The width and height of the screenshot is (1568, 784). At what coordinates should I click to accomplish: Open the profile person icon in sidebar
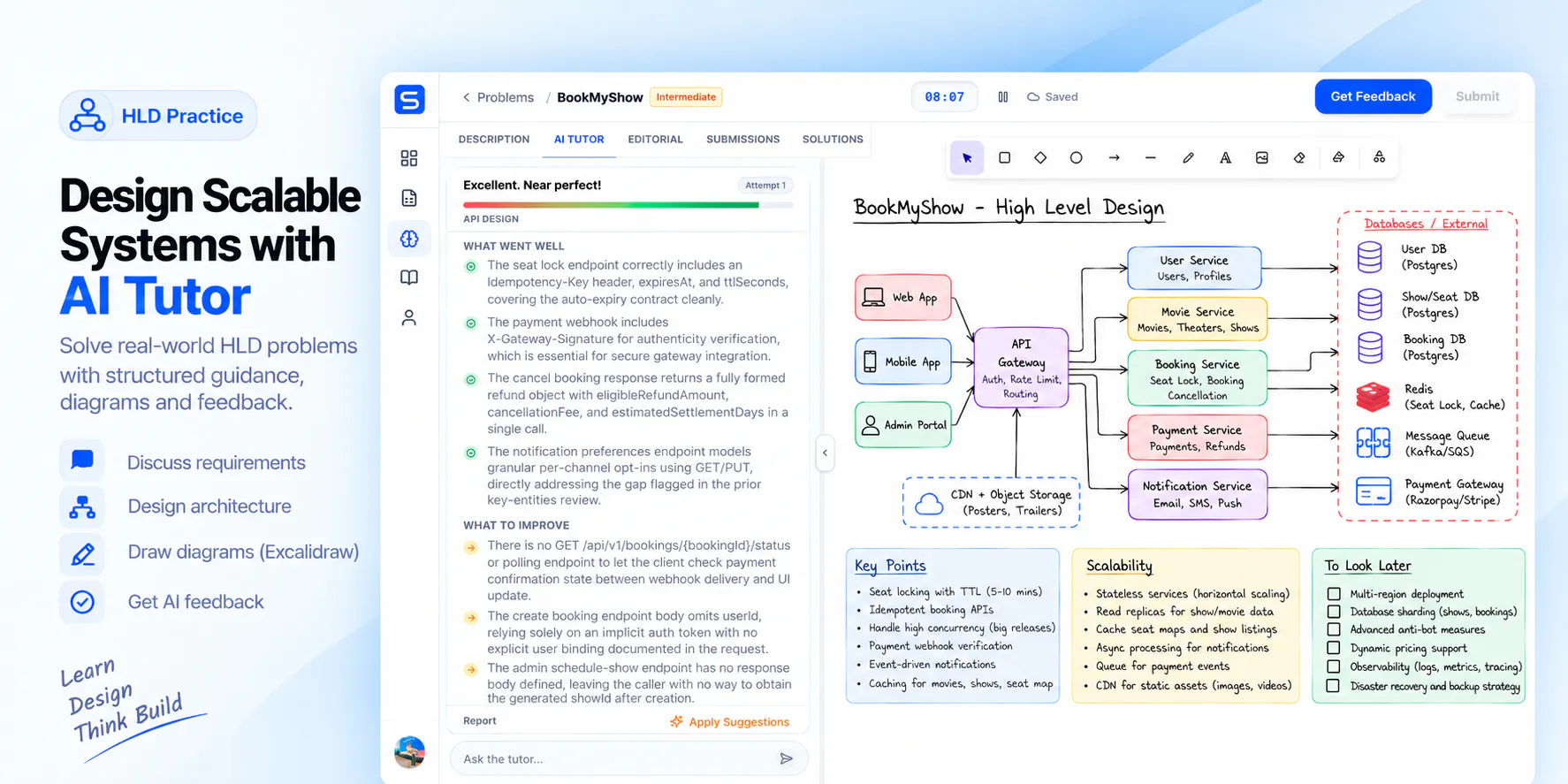tap(409, 317)
